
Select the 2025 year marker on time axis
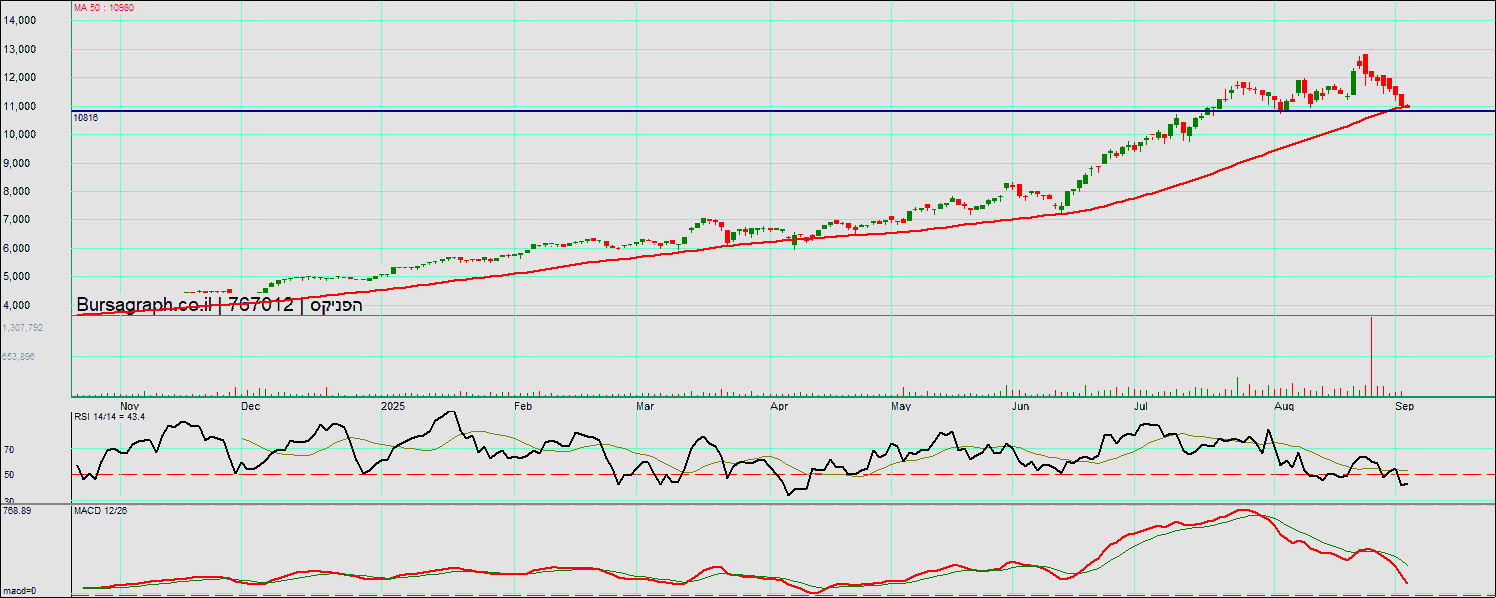394,407
